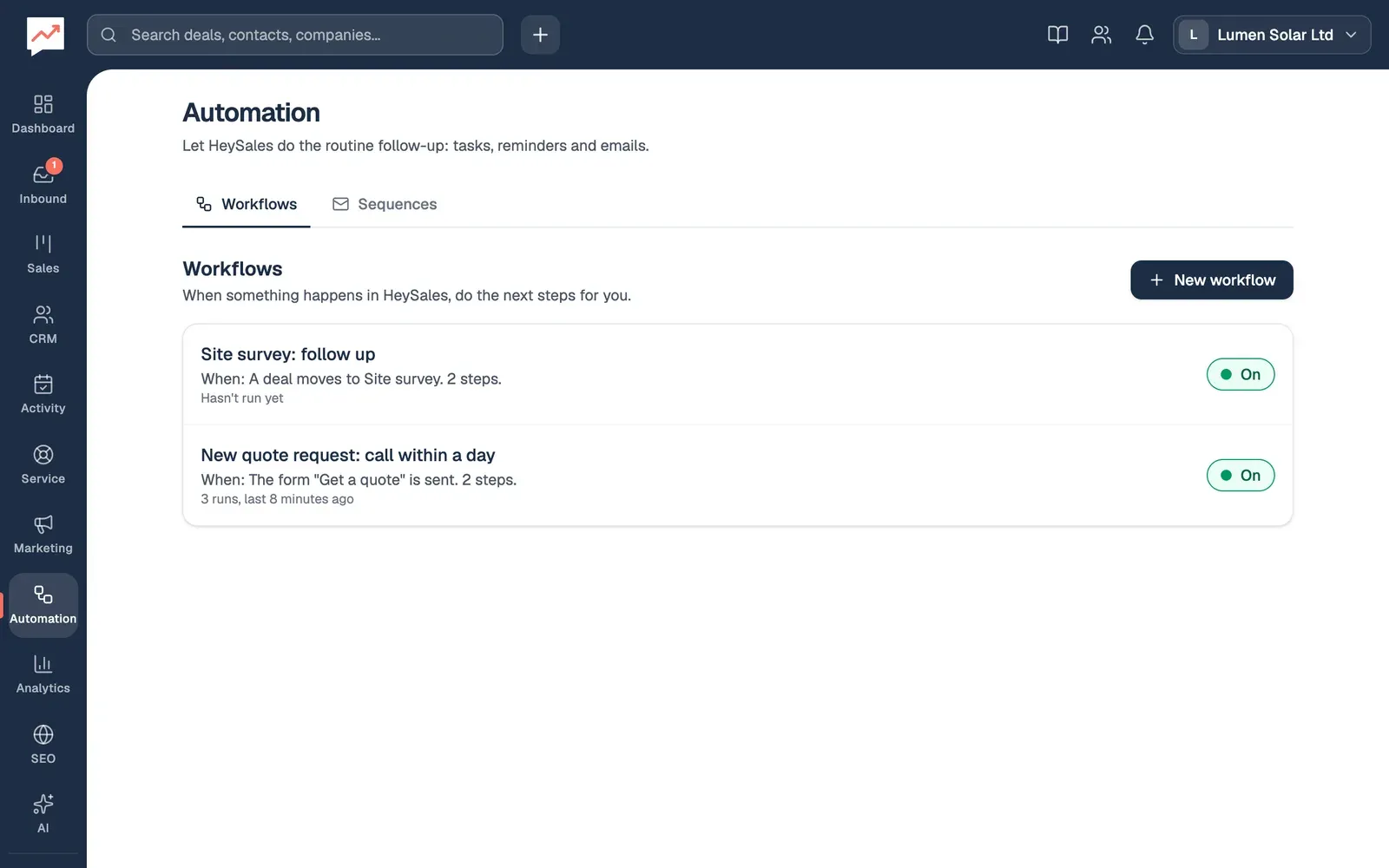Select the Automation sidebar item
This screenshot has height=868, width=1389.
(x=43, y=605)
